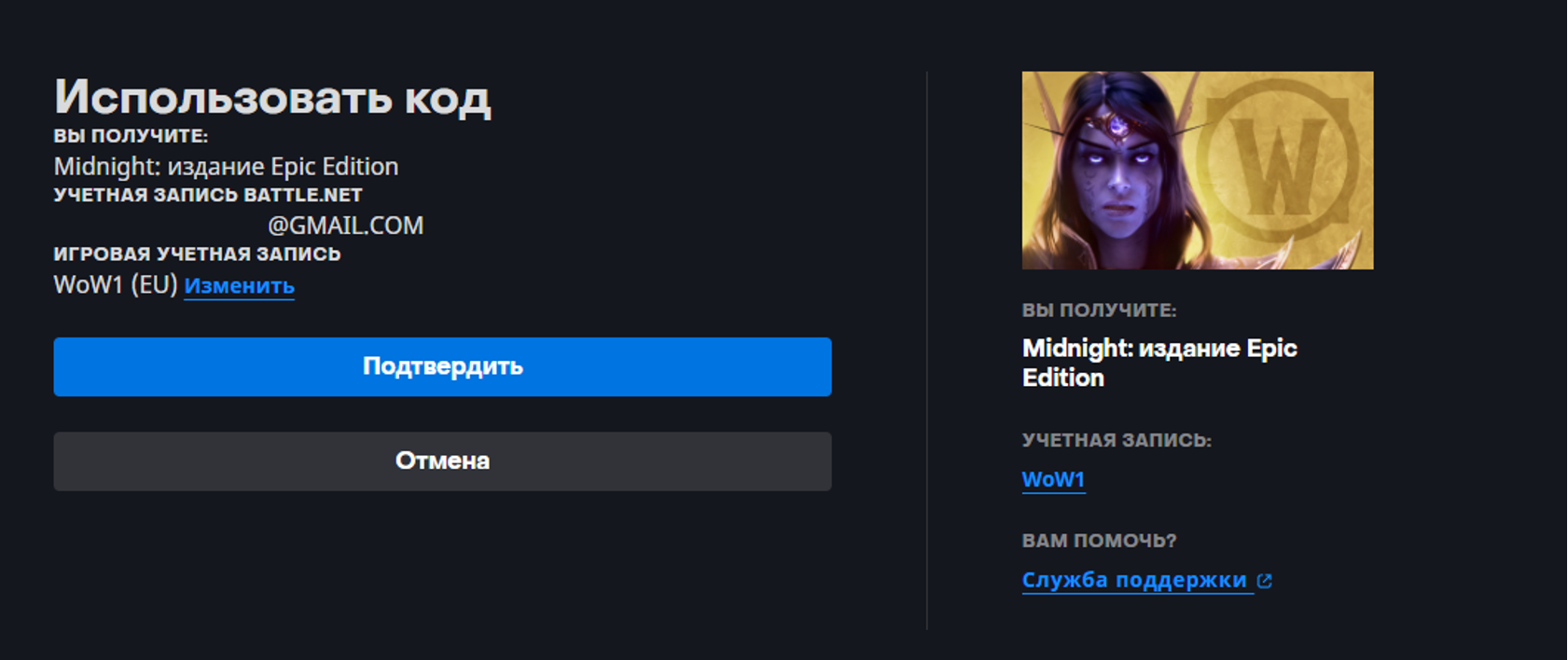Click the УЧЕТНАЯ ЗАПИСЬ: label above WoW1 link

point(1117,440)
